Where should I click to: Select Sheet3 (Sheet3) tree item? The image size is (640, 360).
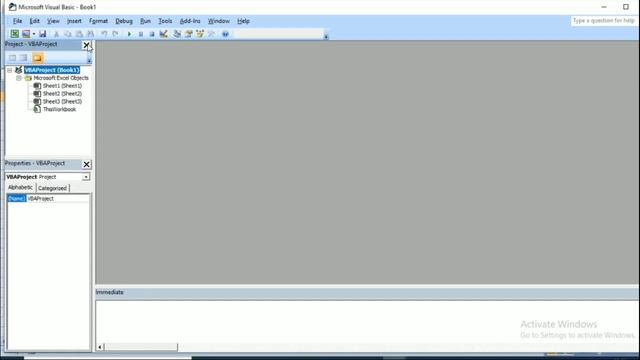pos(62,101)
